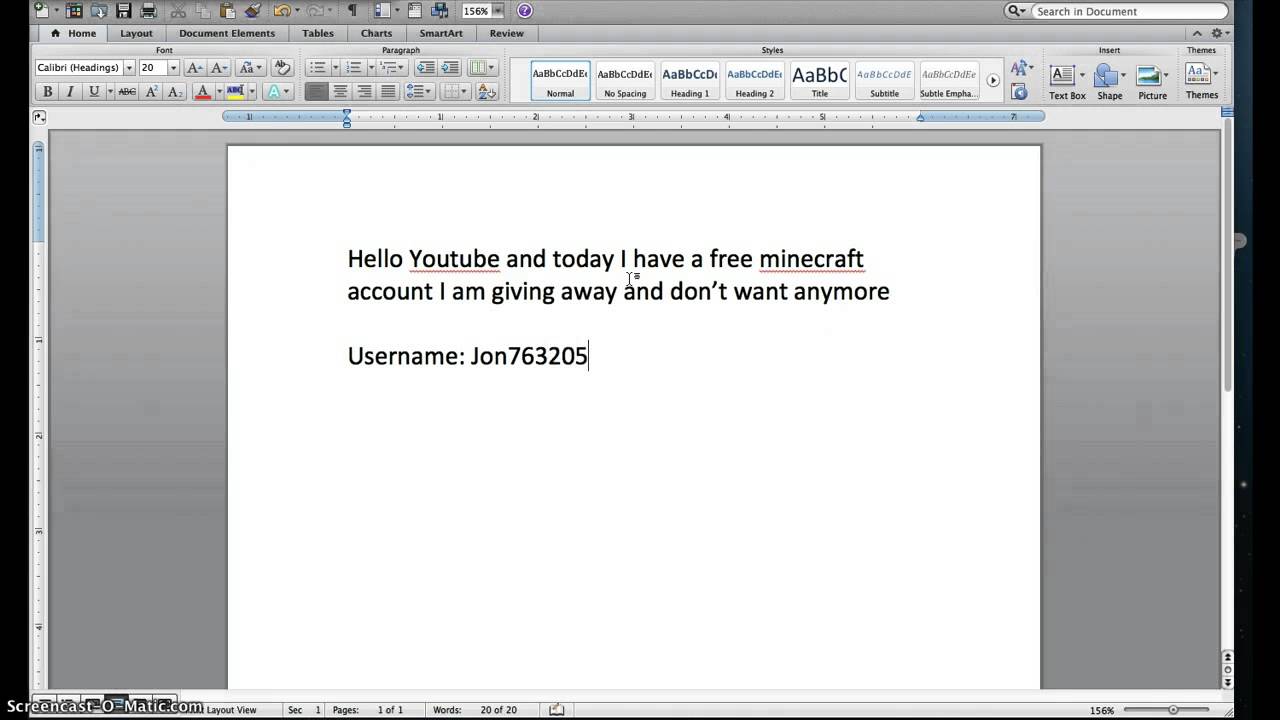Open the multilevel list dropdown
This screenshot has width=1280, height=720.
(392, 68)
